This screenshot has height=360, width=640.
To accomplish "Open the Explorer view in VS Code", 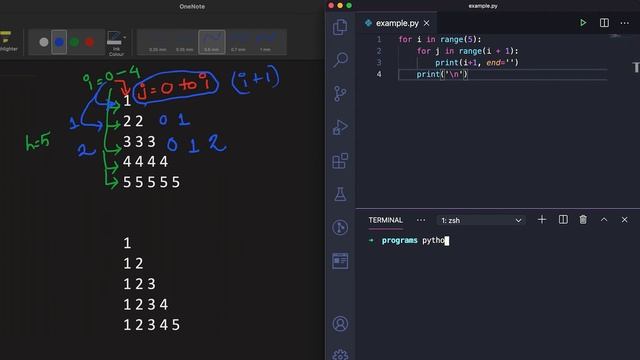I will tap(340, 27).
